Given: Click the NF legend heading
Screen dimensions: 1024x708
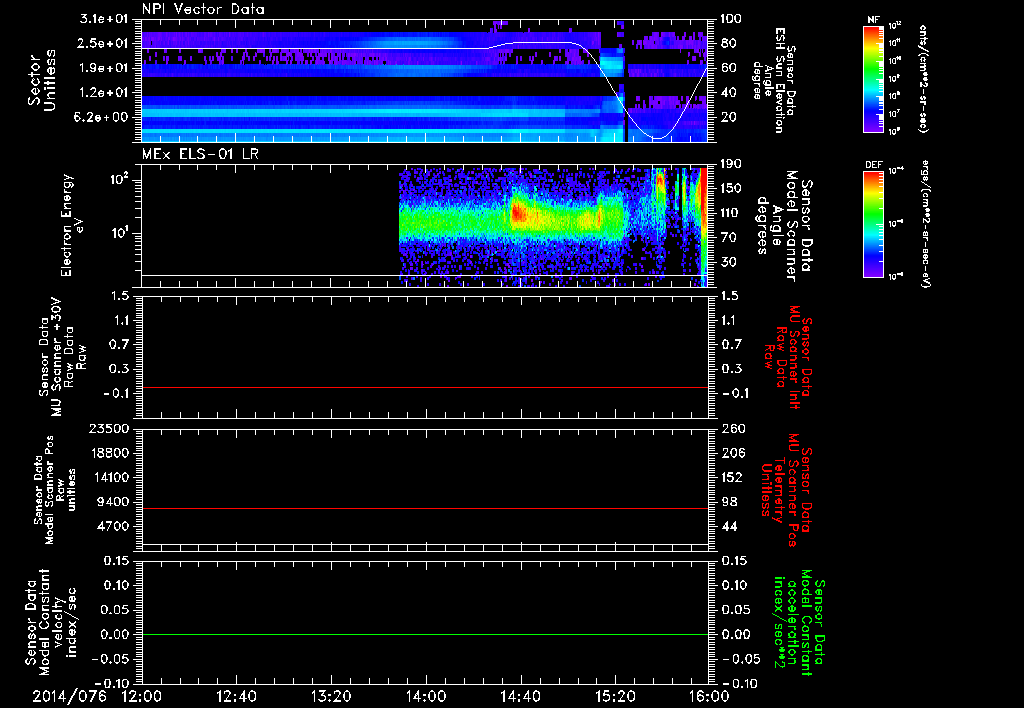Looking at the screenshot, I should [873, 20].
